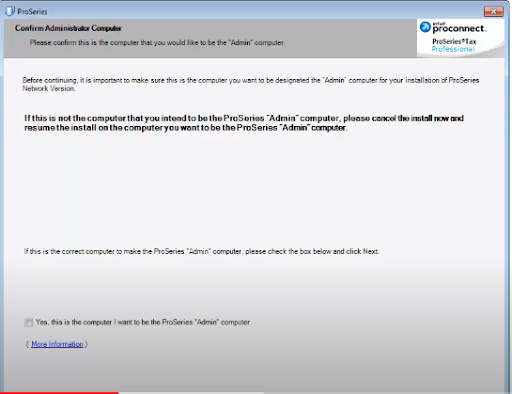512x394 pixels.
Task: Click the "Please confirm this is the computer" subtitle
Action: [x=157, y=43]
